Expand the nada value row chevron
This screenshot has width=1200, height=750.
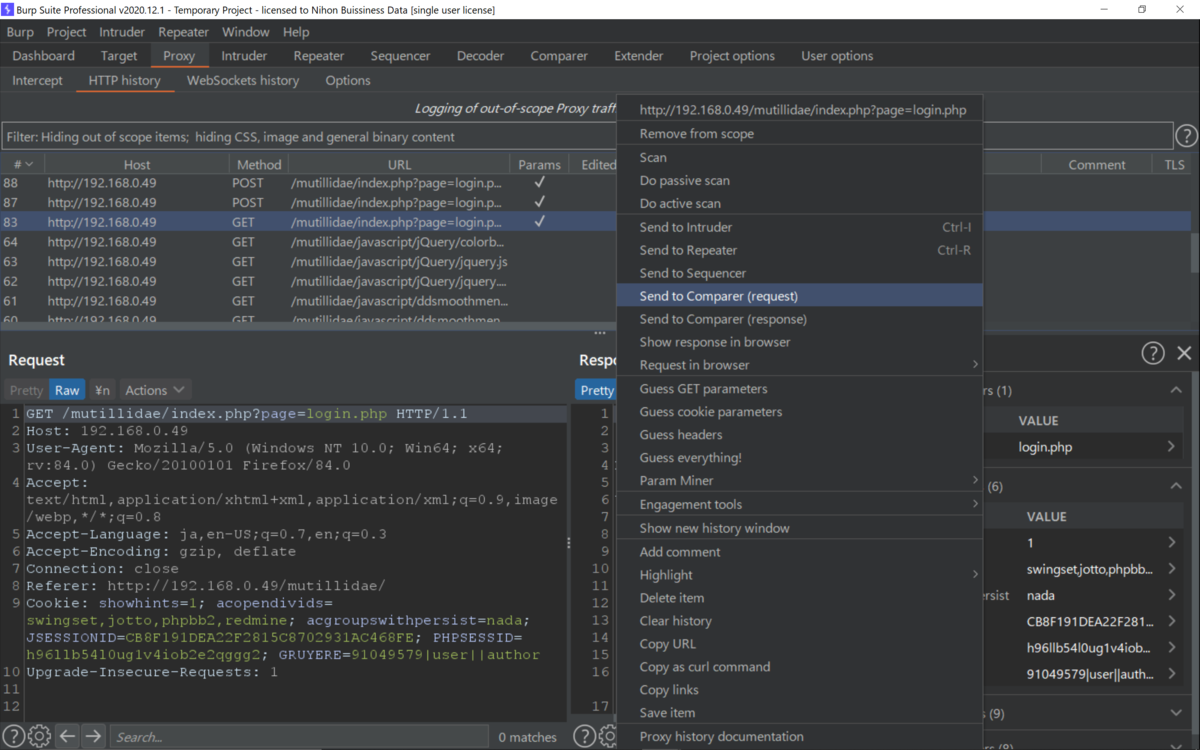click(x=1171, y=595)
